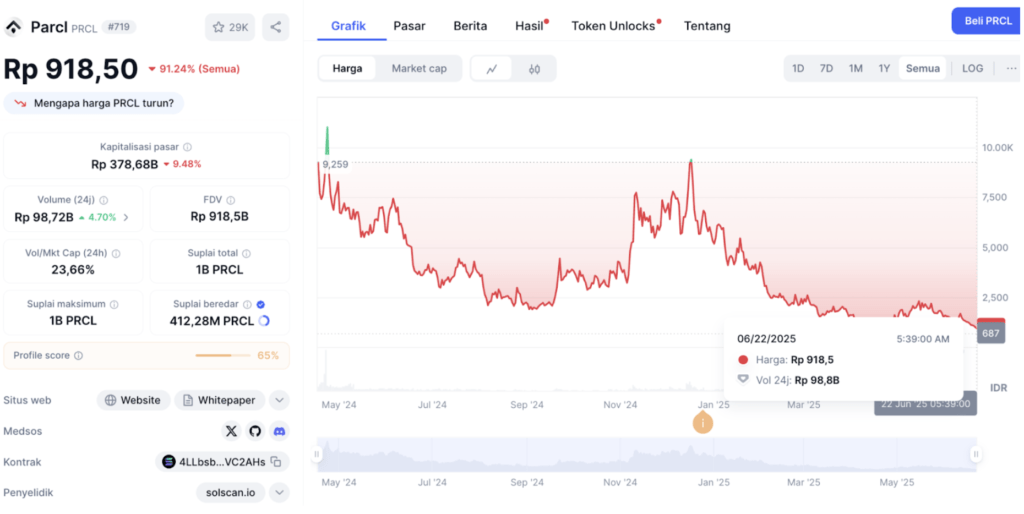Switch to candlestick chart view icon
Screen dimensions: 1024x514
(x=534, y=69)
